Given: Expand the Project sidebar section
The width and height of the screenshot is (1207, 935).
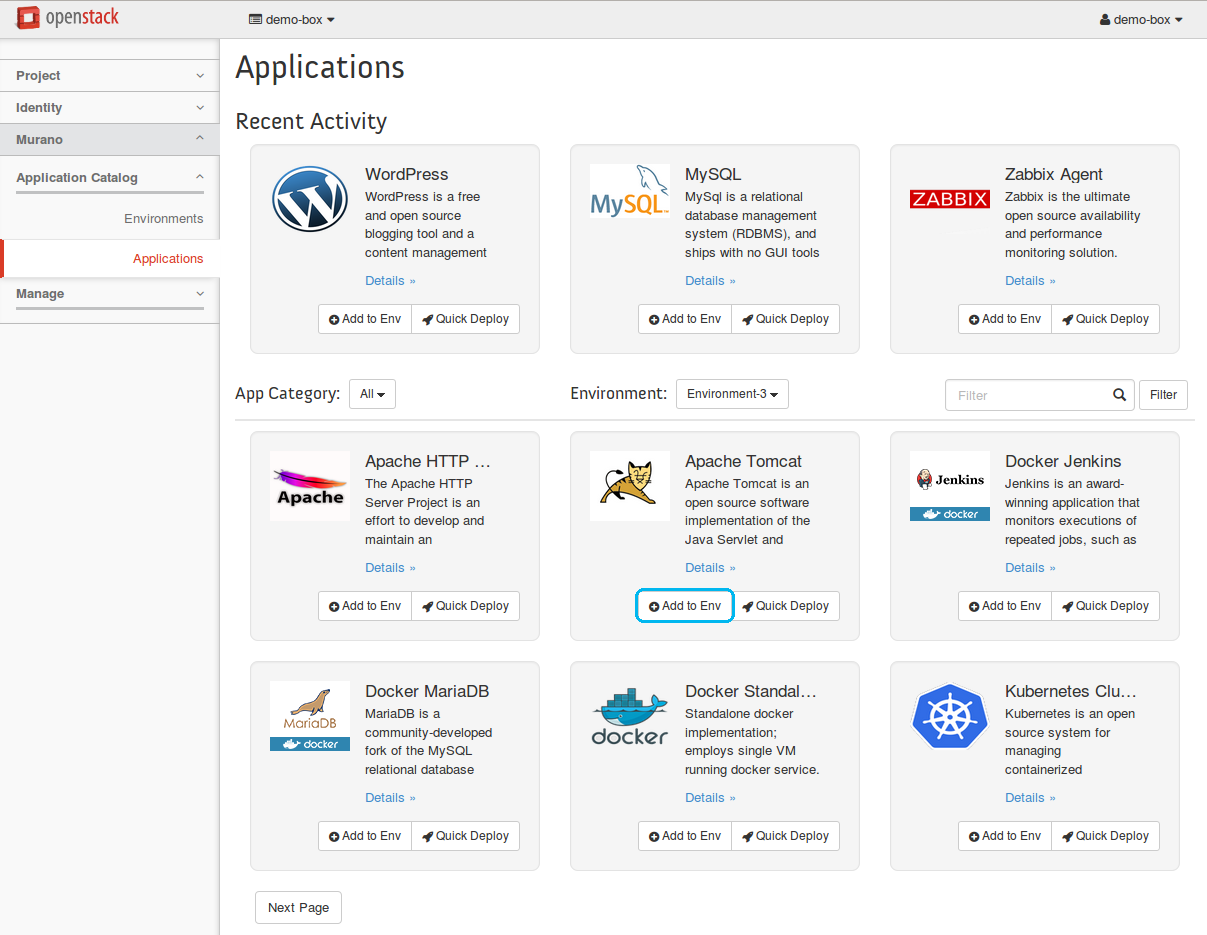Looking at the screenshot, I should click(x=109, y=76).
